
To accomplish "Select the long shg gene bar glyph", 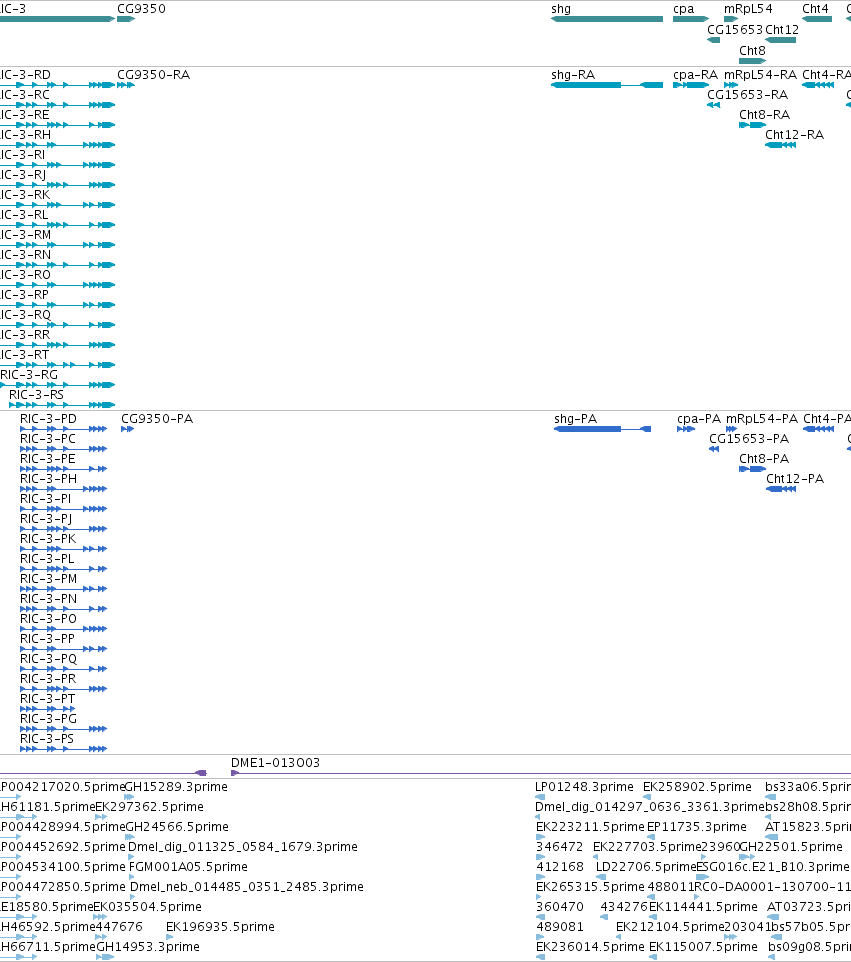I will pyautogui.click(x=607, y=19).
